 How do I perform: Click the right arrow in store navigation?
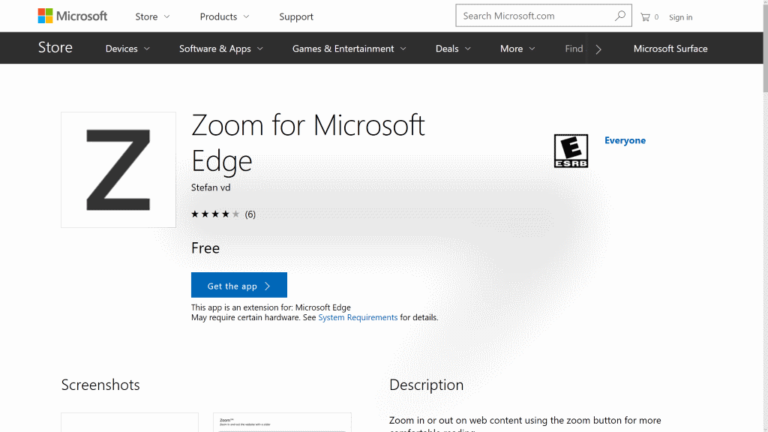(x=598, y=49)
